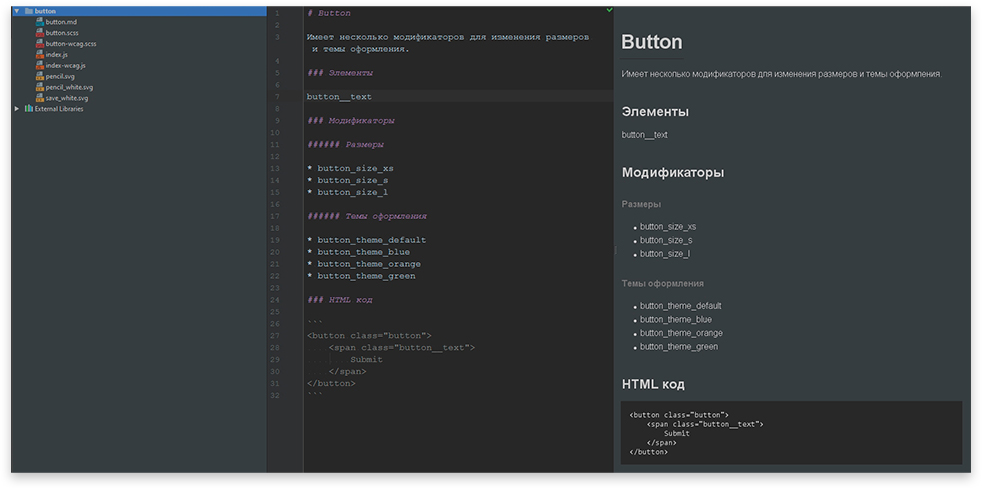Click '###### Темы оформления' heading in editor
The width and height of the screenshot is (983, 490).
pos(367,216)
